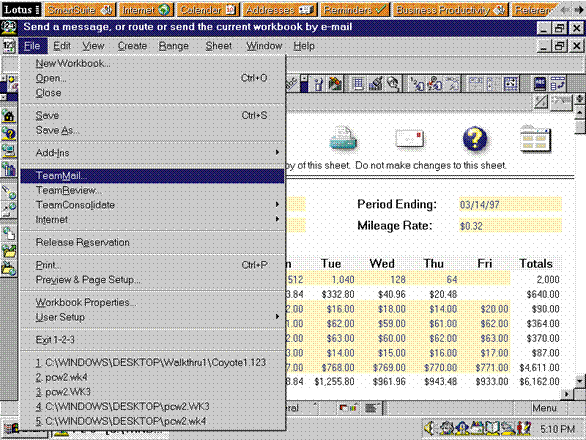Open recent file 2. pcw2.wk4
This screenshot has height=440, width=586.
tap(152, 377)
